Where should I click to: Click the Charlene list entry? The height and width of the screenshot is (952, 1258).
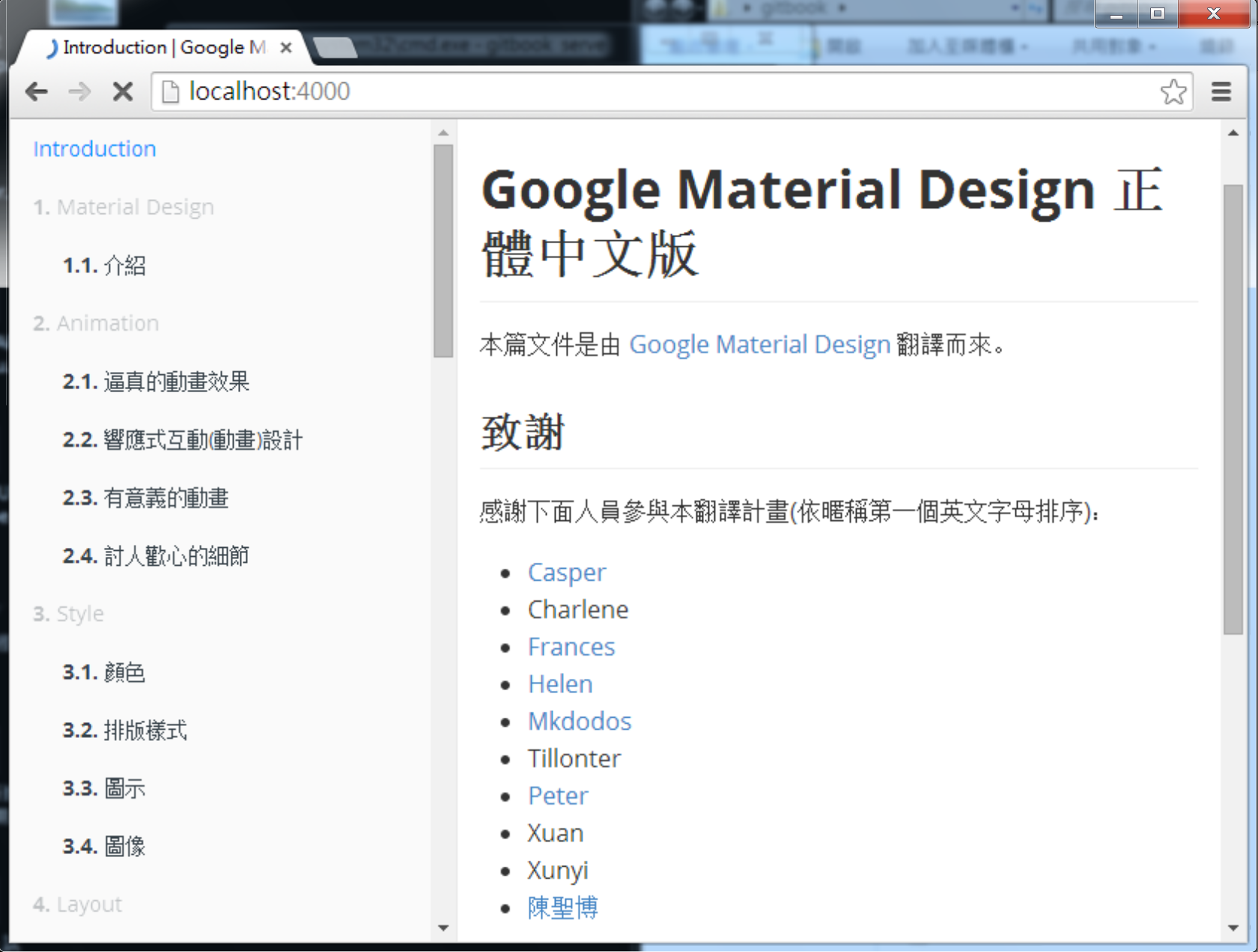point(578,610)
